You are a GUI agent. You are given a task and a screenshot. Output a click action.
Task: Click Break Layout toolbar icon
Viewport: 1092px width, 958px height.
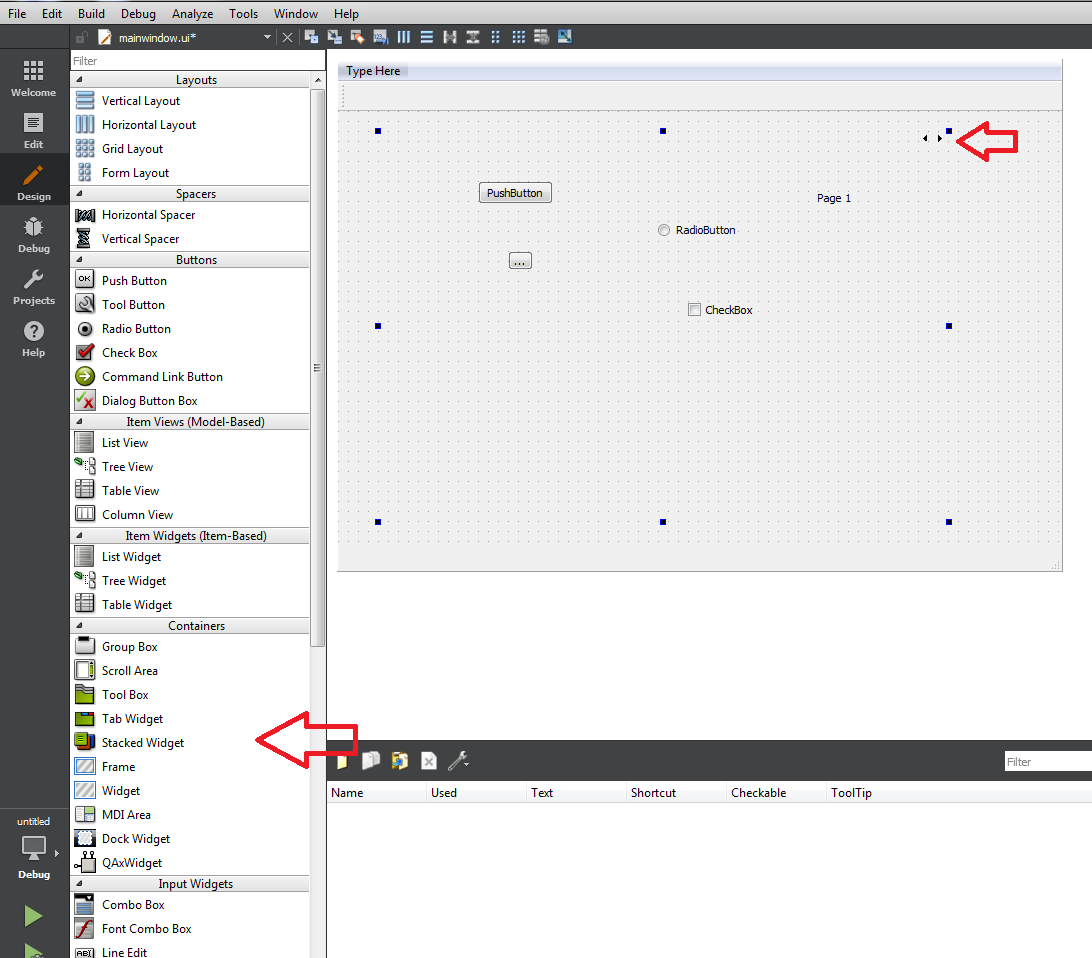pyautogui.click(x=541, y=37)
